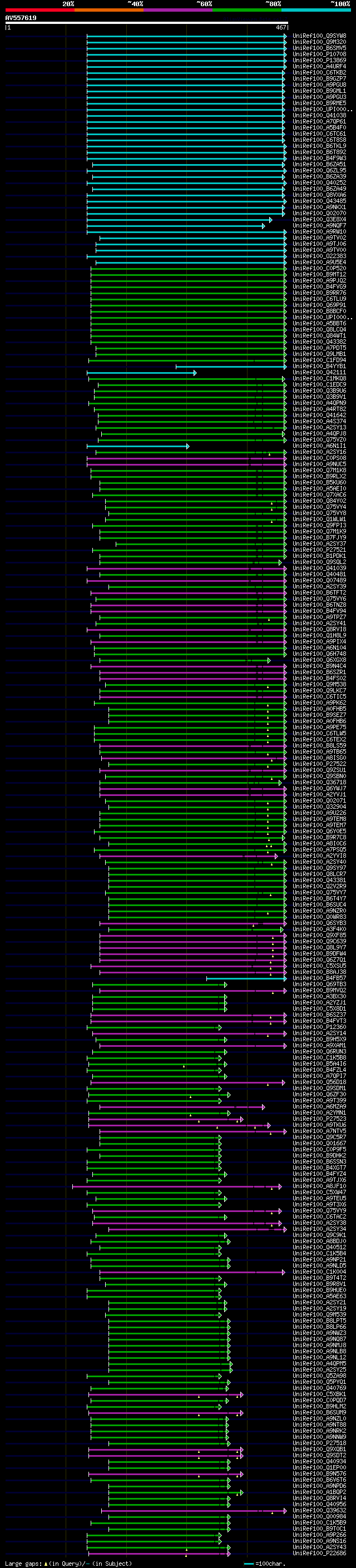The width and height of the screenshot is (356, 1568).
Task: Select the UniRef100_C6TIC5 label
Action: [319, 697]
